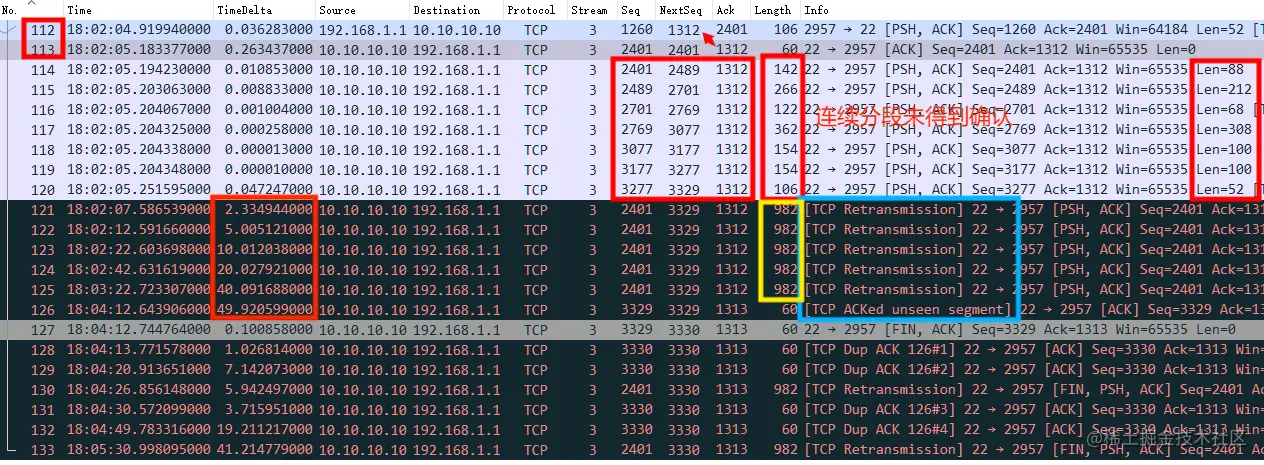Sort by the Seq column header

[x=630, y=10]
